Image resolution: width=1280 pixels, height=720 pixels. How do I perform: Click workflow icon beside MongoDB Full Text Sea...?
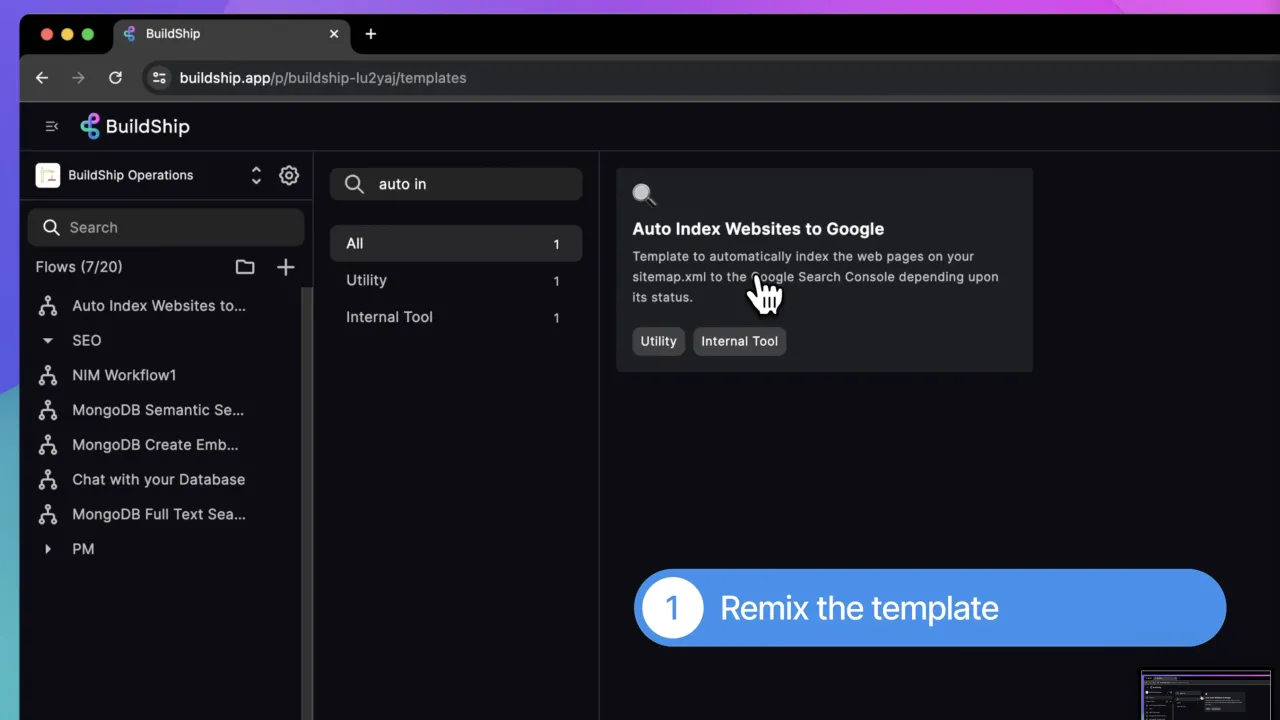[x=47, y=514]
